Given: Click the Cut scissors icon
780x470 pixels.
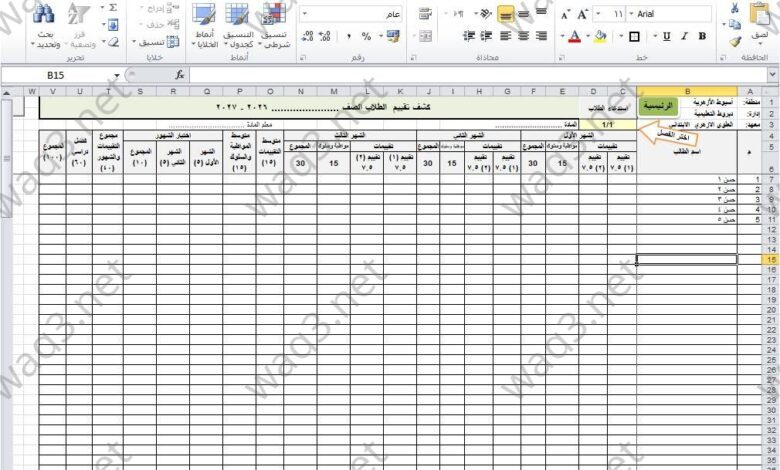Looking at the screenshot, I should tap(735, 8).
